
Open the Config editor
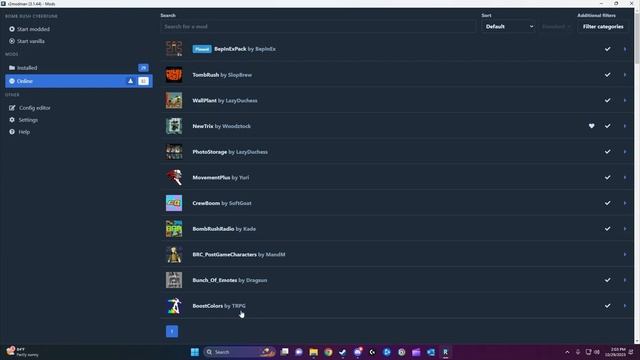point(30,108)
